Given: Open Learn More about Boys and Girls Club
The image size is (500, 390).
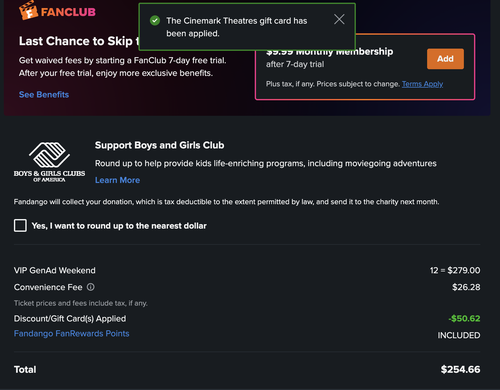Looking at the screenshot, I should coord(117,180).
